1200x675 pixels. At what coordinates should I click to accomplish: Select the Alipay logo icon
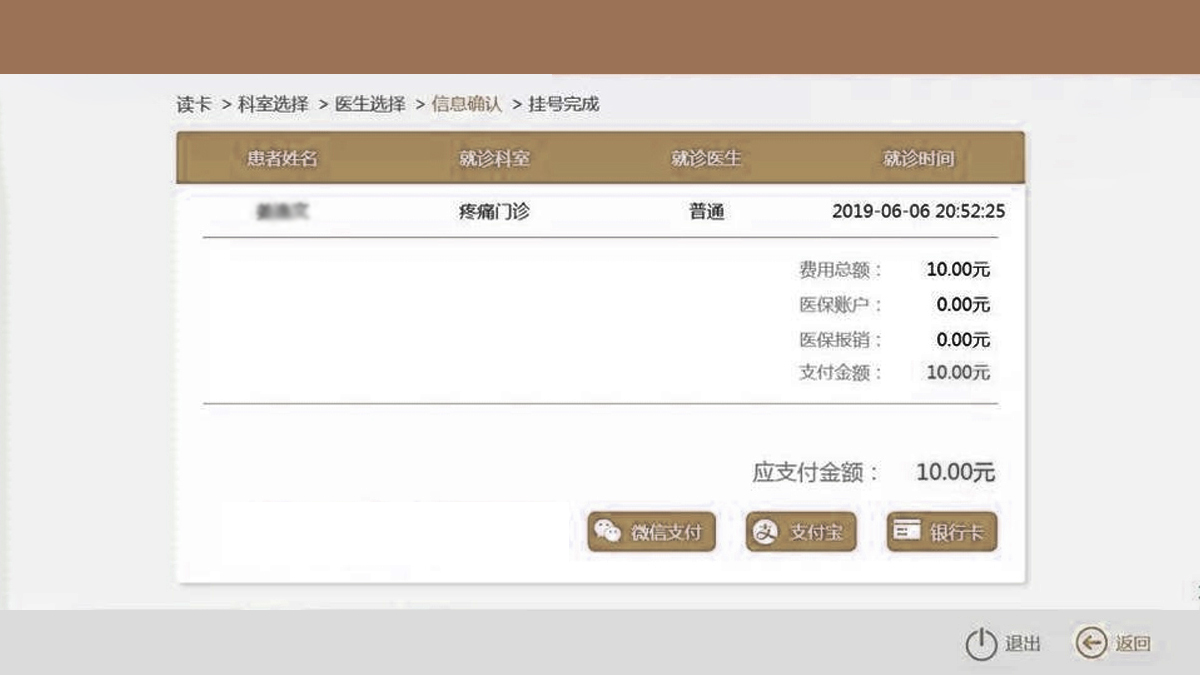click(765, 533)
